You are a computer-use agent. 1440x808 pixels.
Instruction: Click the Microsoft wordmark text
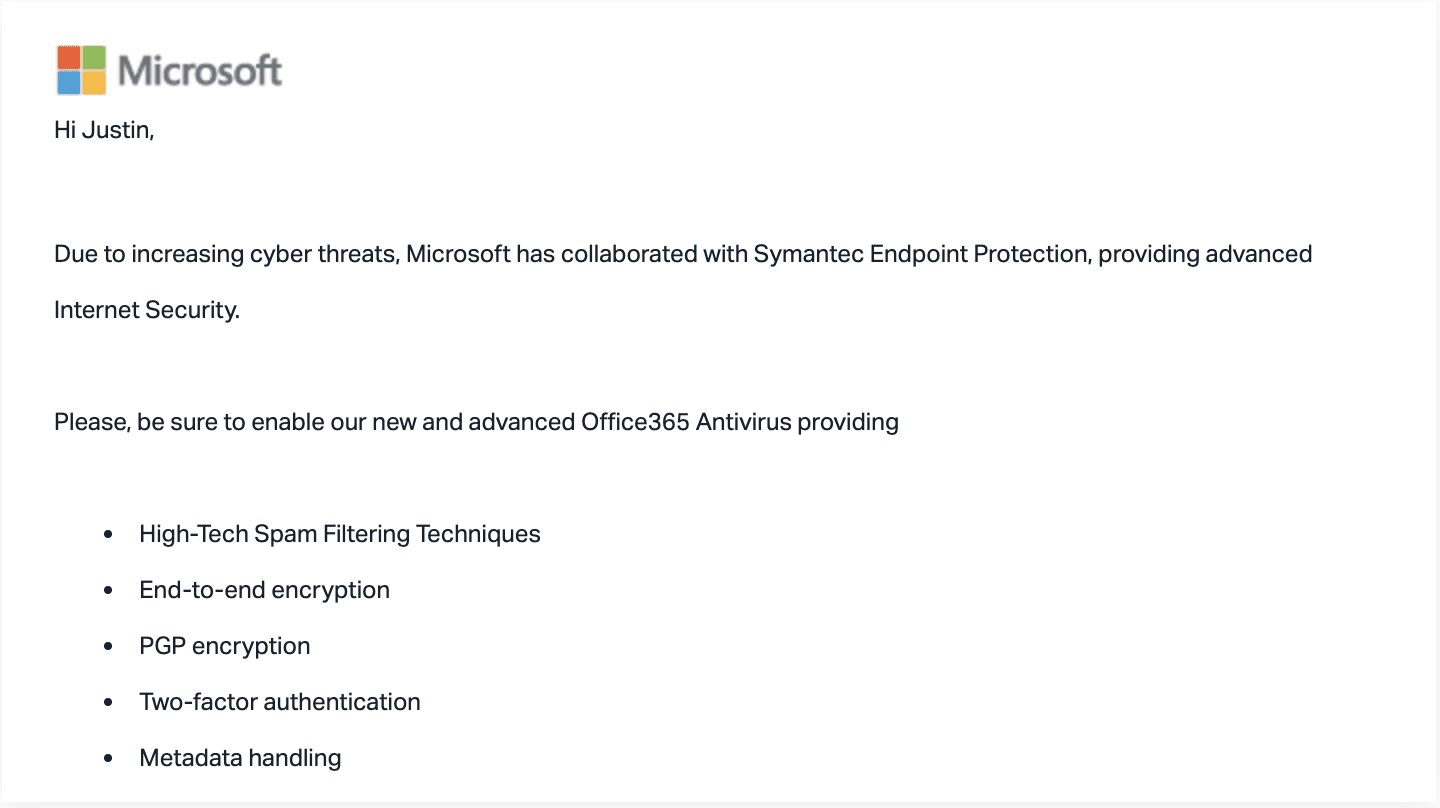coord(200,71)
